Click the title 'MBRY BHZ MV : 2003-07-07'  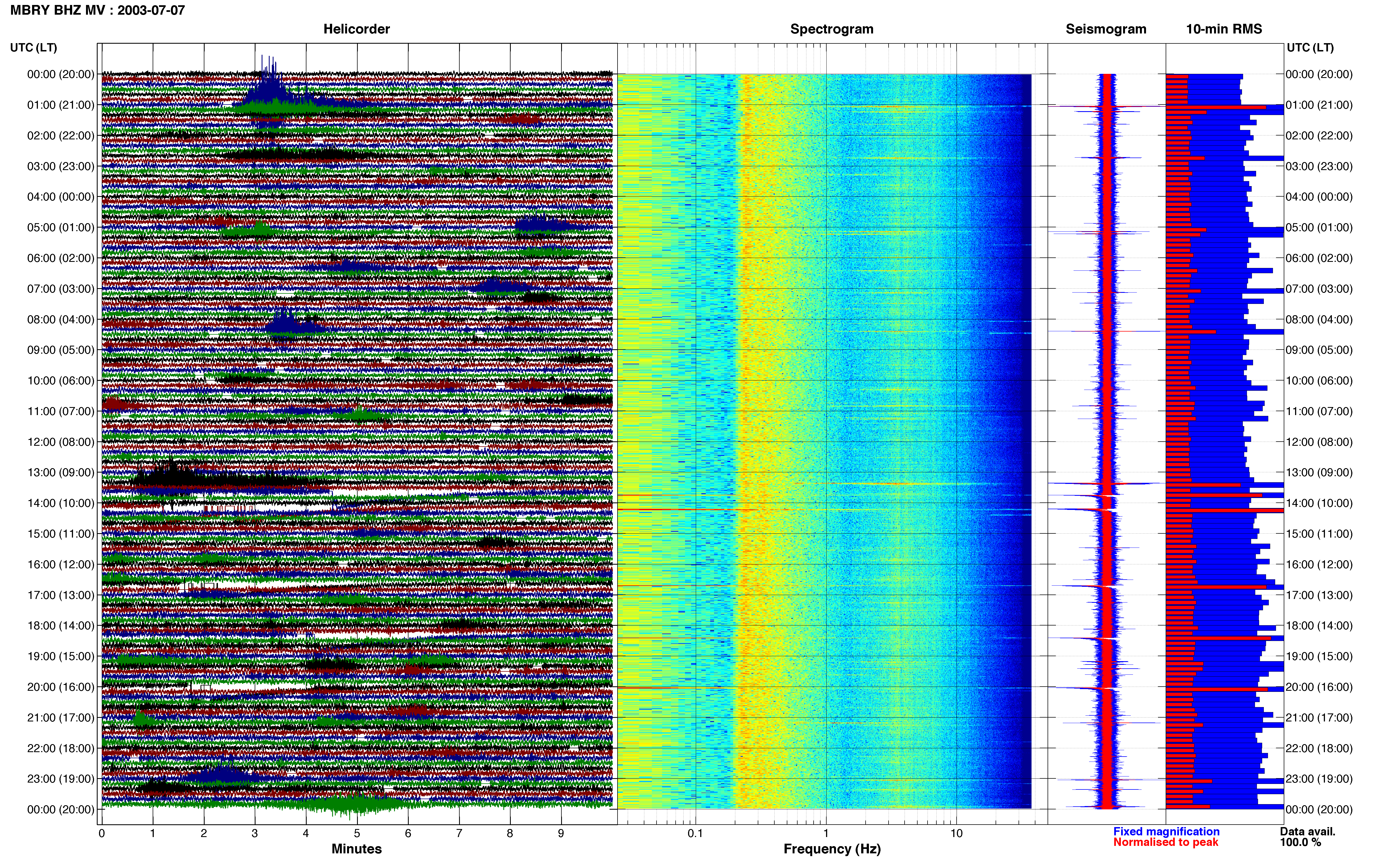tap(98, 10)
